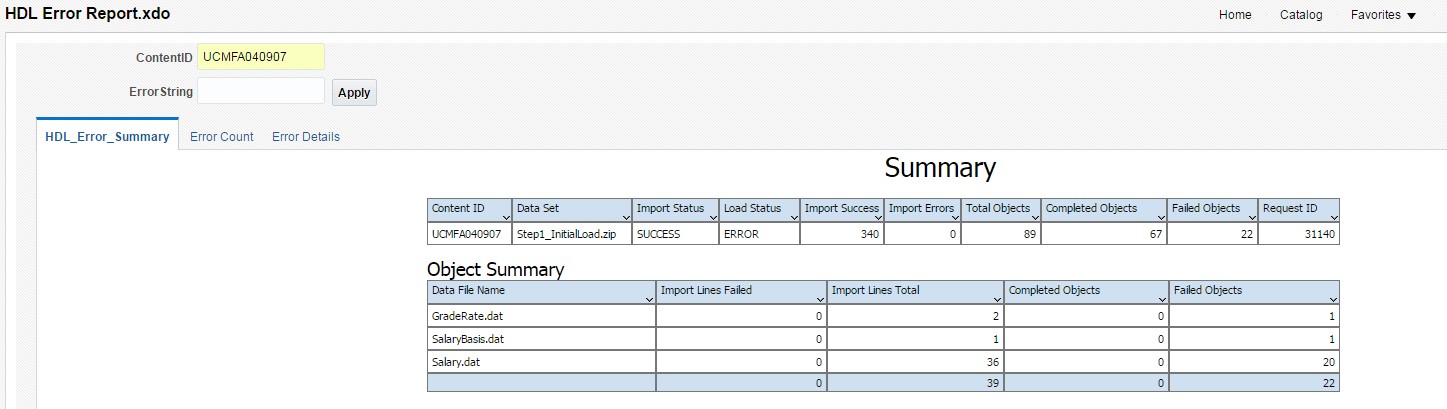1447x409 pixels.
Task: Open the Data Set column filter arrow
Action: (625, 216)
